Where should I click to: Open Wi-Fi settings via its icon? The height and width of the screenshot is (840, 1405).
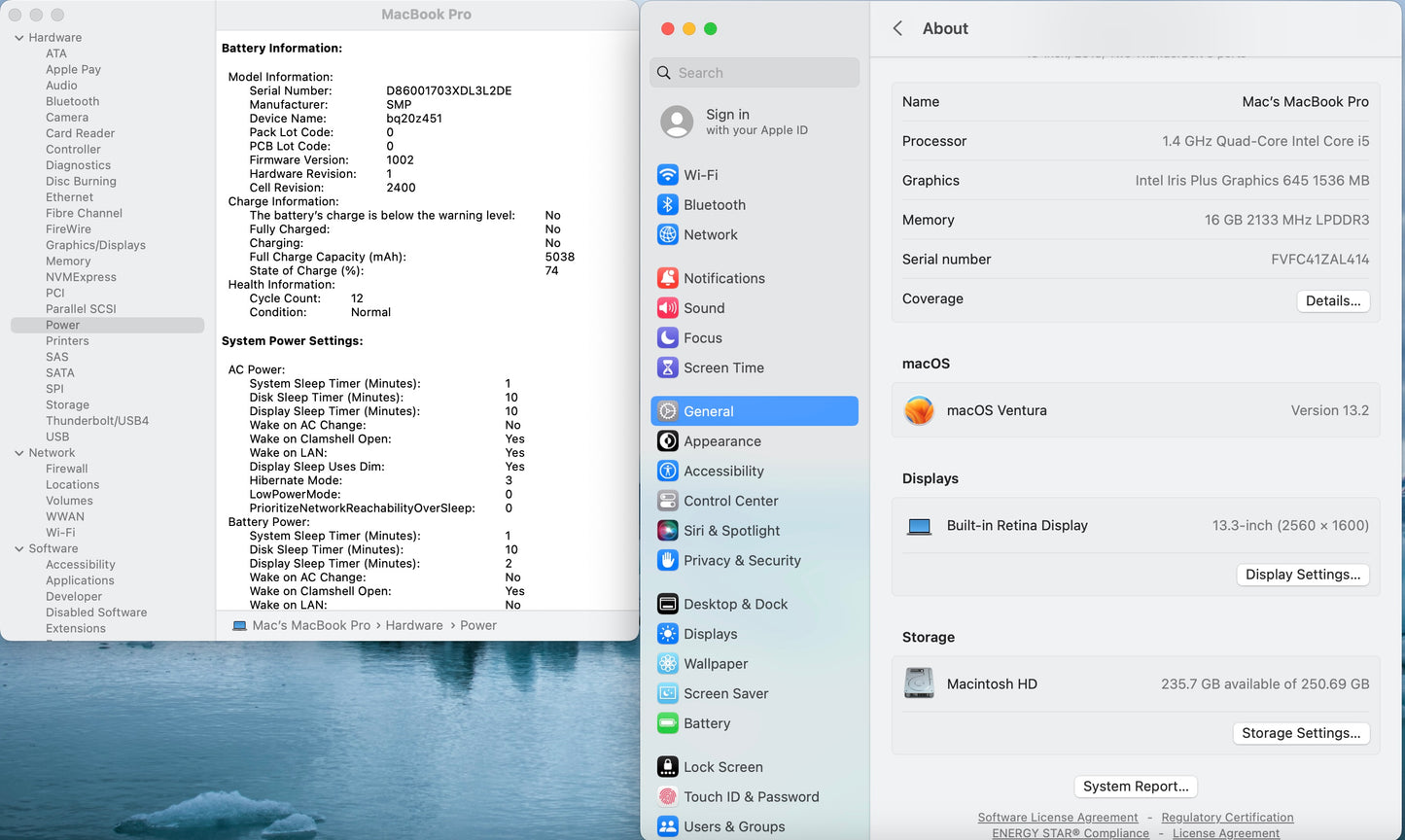668,174
